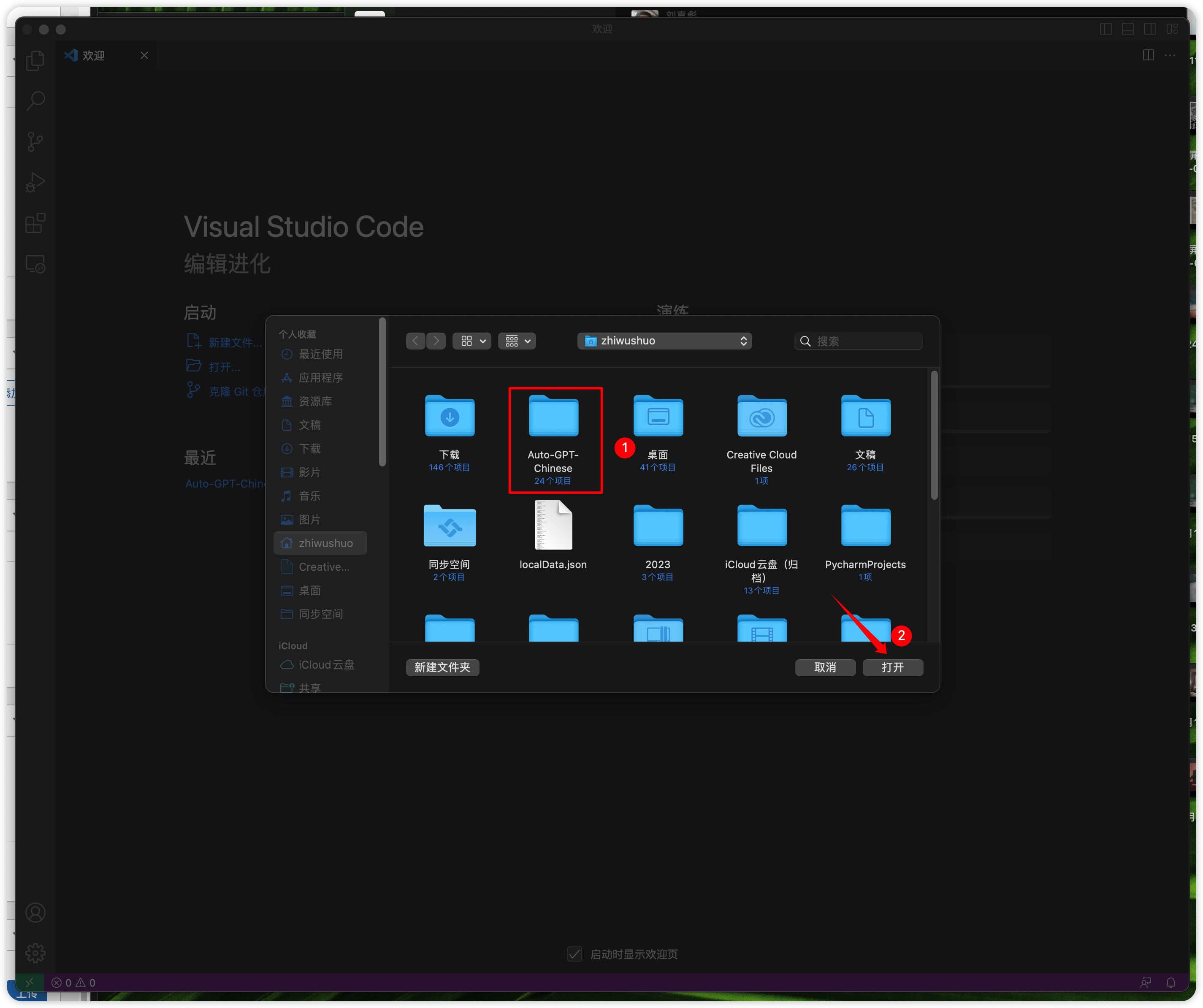Image resolution: width=1203 pixels, height=1008 pixels.
Task: Toggle the primary sidebar layout icon
Action: click(x=1105, y=29)
